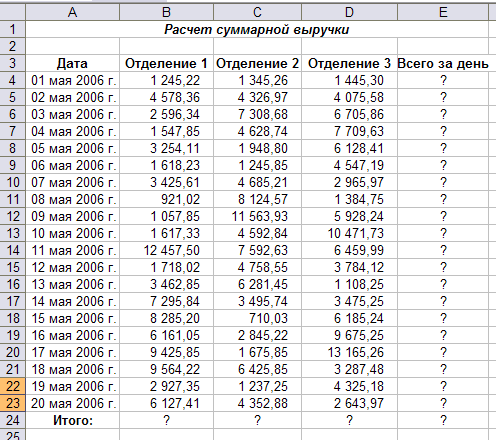Image resolution: width=496 pixels, height=440 pixels.
Task: Select column D header
Action: click(x=349, y=12)
